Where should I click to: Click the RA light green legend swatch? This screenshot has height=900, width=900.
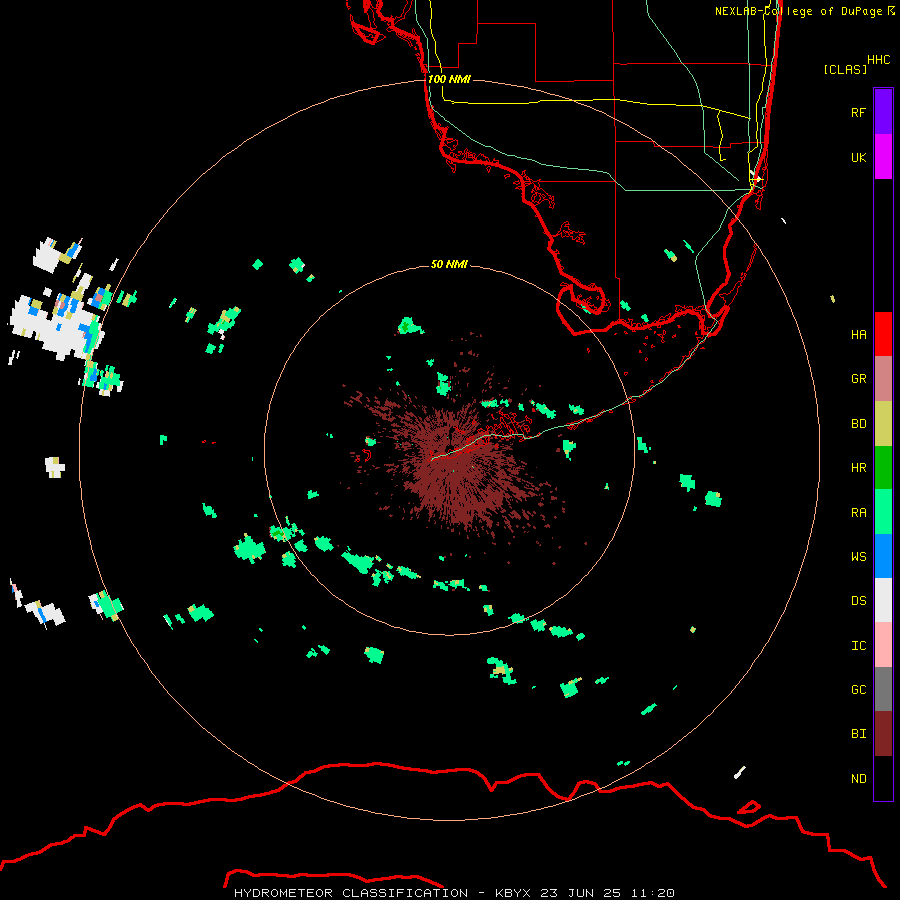(x=883, y=512)
